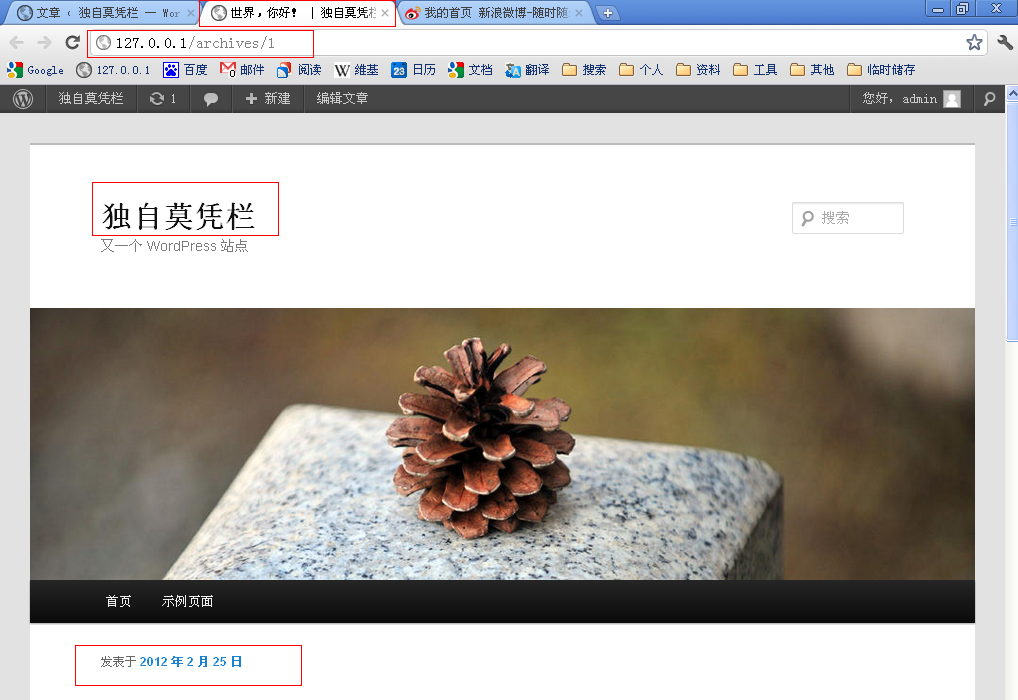Expand the 个人 bookmark folder
This screenshot has height=700, width=1018.
[641, 69]
